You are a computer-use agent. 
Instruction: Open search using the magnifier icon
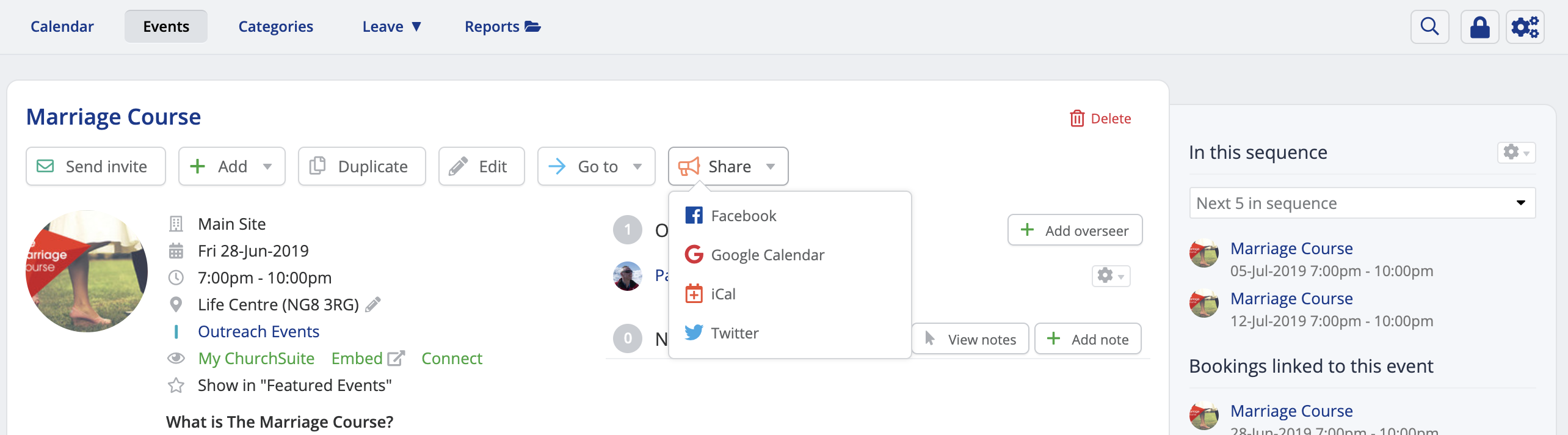click(1429, 26)
